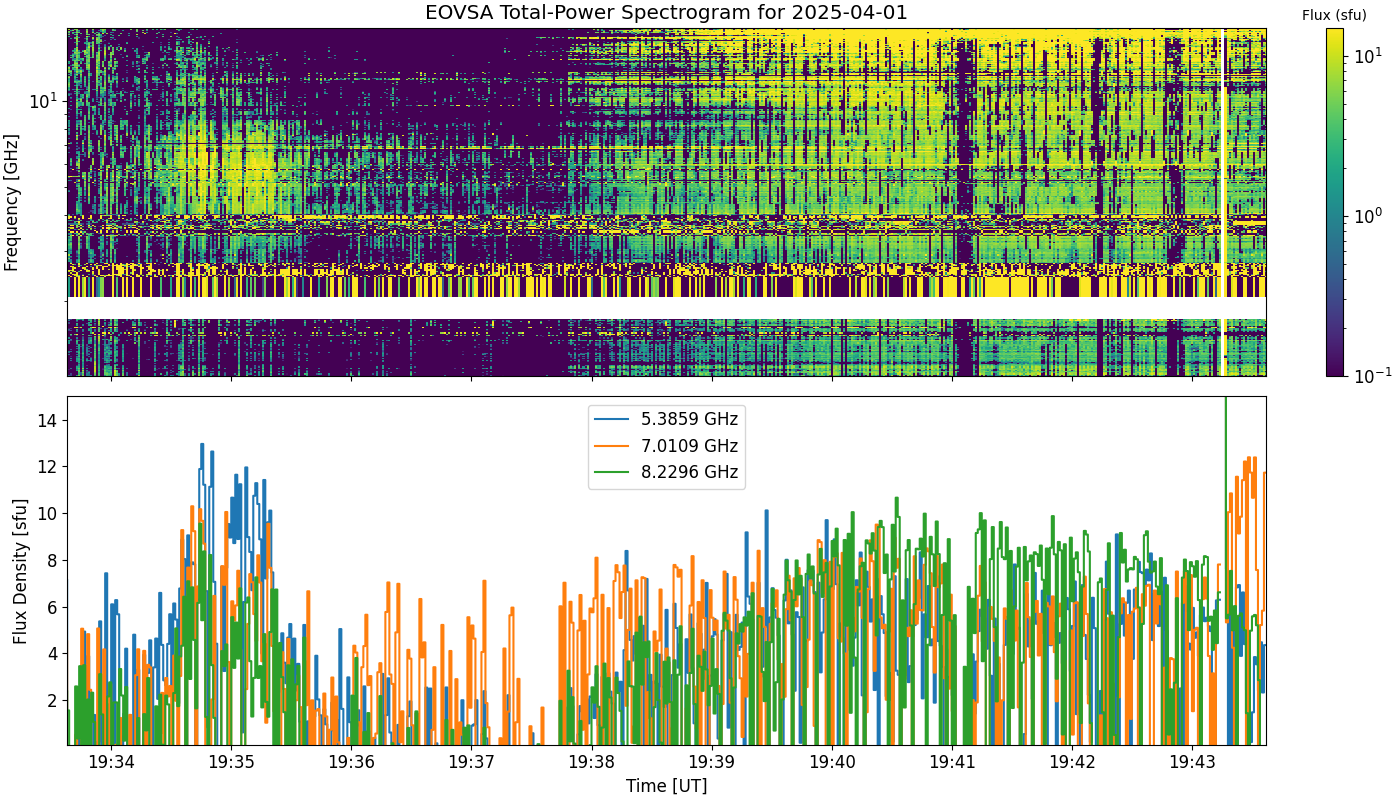The image size is (1400, 800).
Task: Click the Frequency [GHz] axis label
Action: pos(12,202)
